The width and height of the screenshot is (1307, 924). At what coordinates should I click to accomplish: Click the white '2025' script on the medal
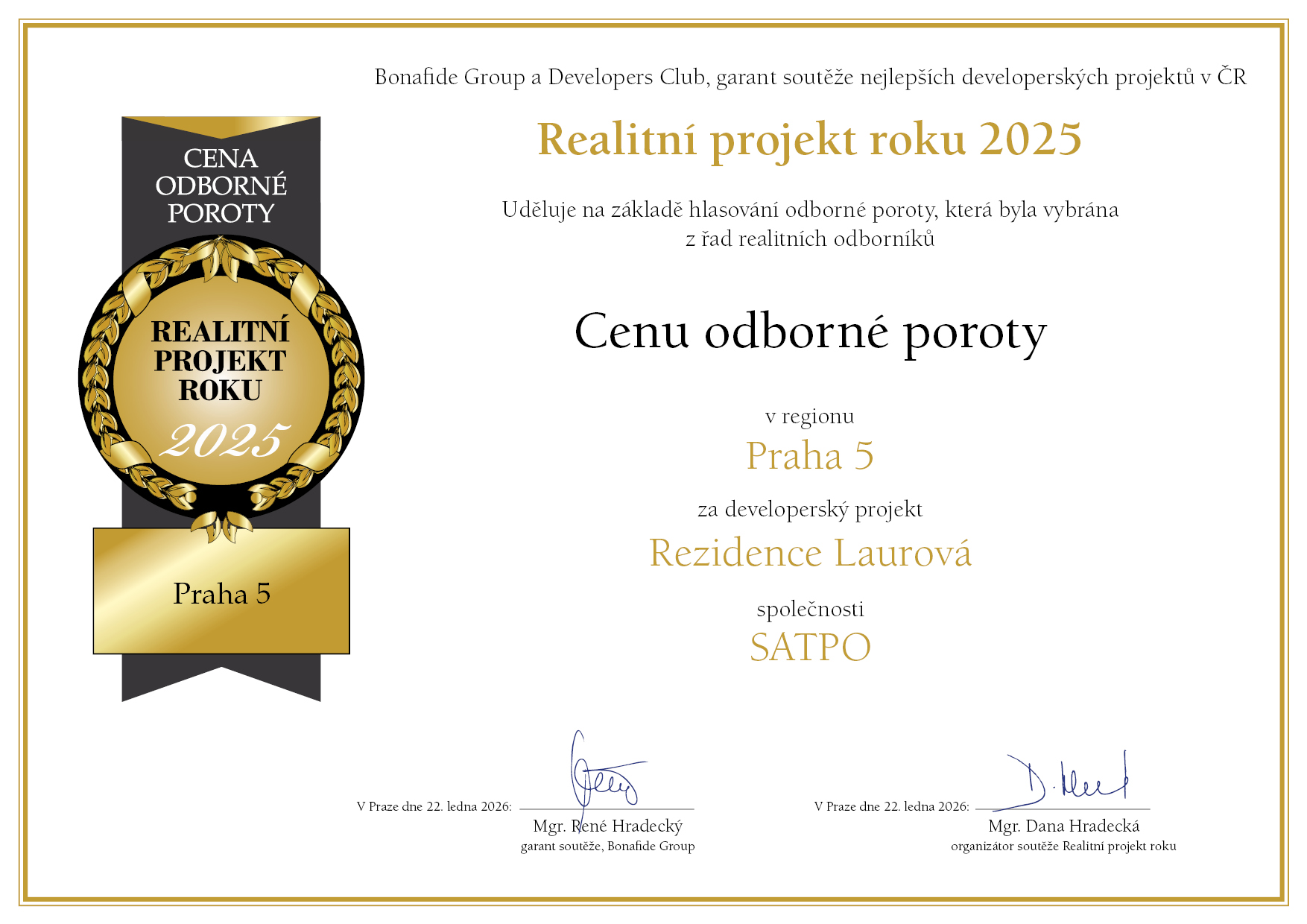pyautogui.click(x=224, y=441)
